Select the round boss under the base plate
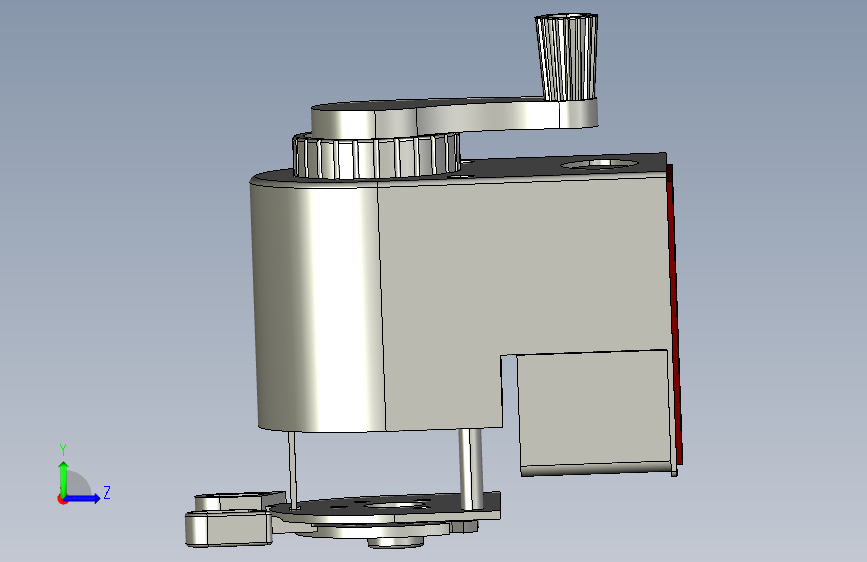867x562 pixels. coord(395,542)
